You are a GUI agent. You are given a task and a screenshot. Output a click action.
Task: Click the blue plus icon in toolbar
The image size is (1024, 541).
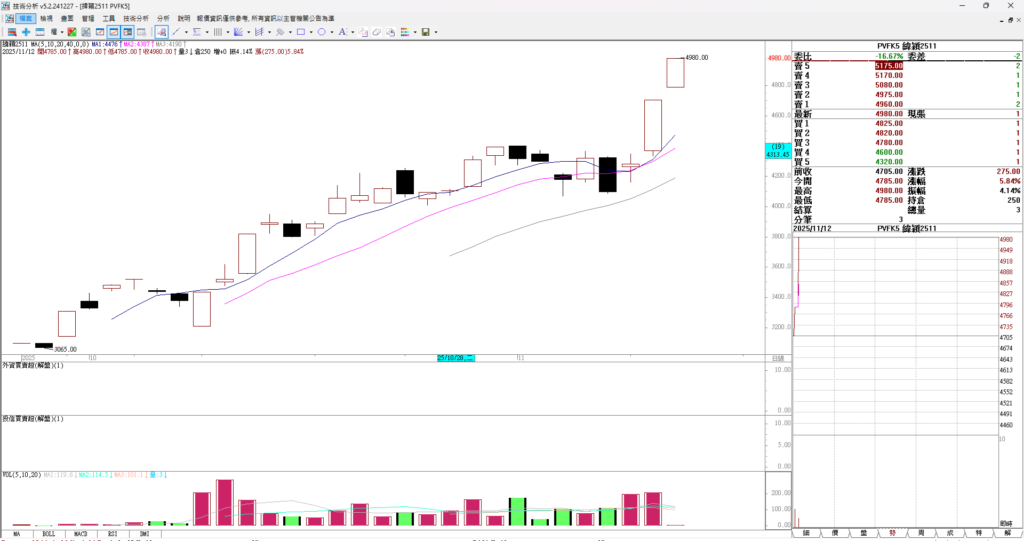(x=26, y=32)
